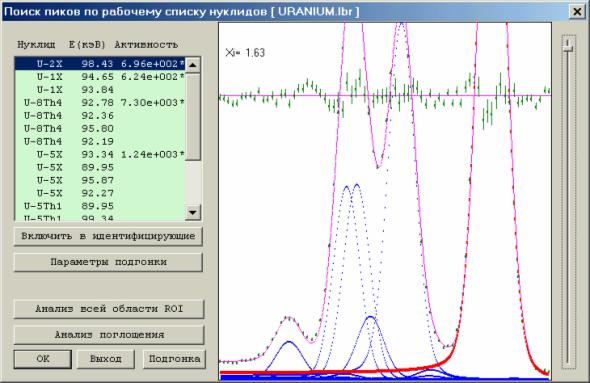590x383 pixels.
Task: Run fit with 'Подгонка' button
Action: pyautogui.click(x=174, y=359)
